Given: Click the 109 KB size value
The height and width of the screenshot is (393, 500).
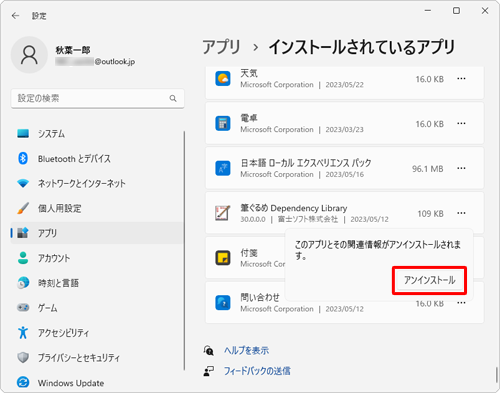Looking at the screenshot, I should [x=430, y=213].
